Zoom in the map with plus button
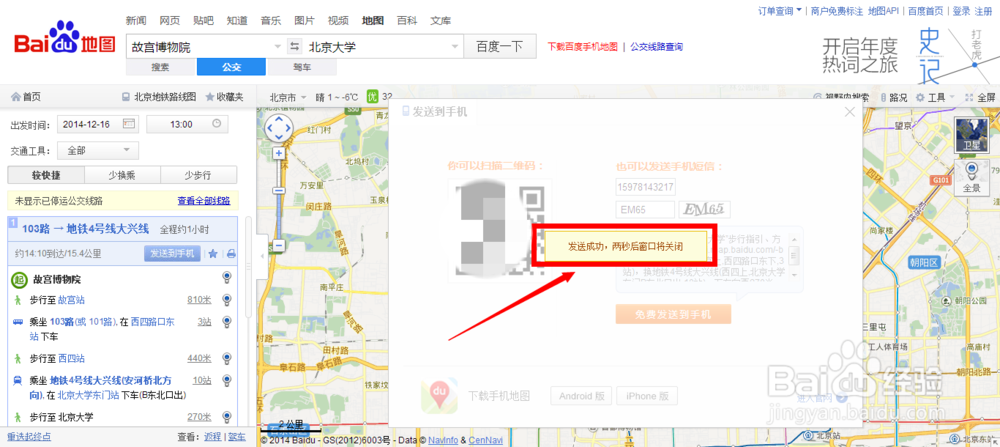1000x447 pixels. 279,153
